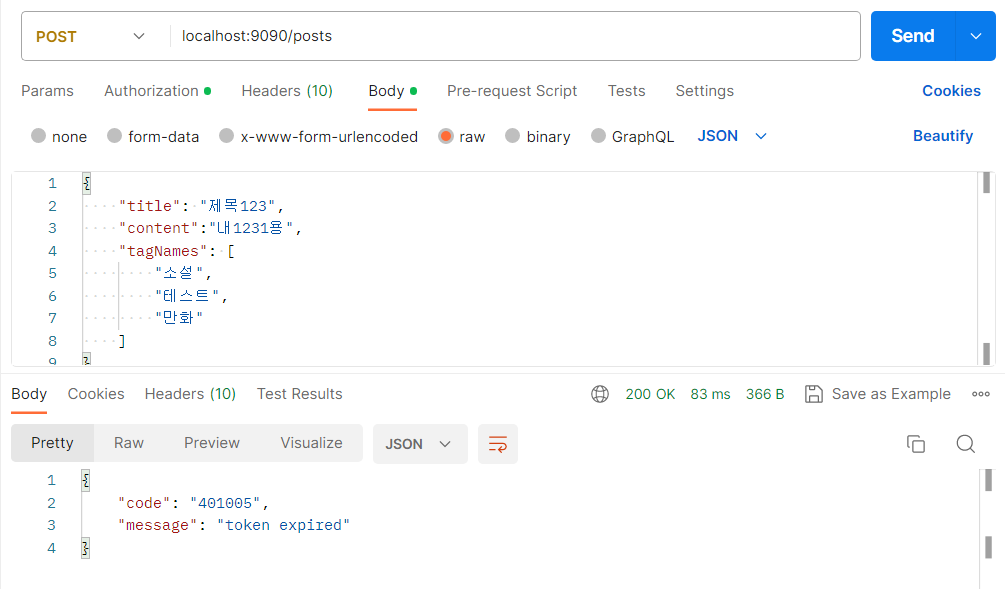Viewport: 1005px width, 589px height.
Task: Open the request Headers (10) tab
Action: tap(287, 91)
